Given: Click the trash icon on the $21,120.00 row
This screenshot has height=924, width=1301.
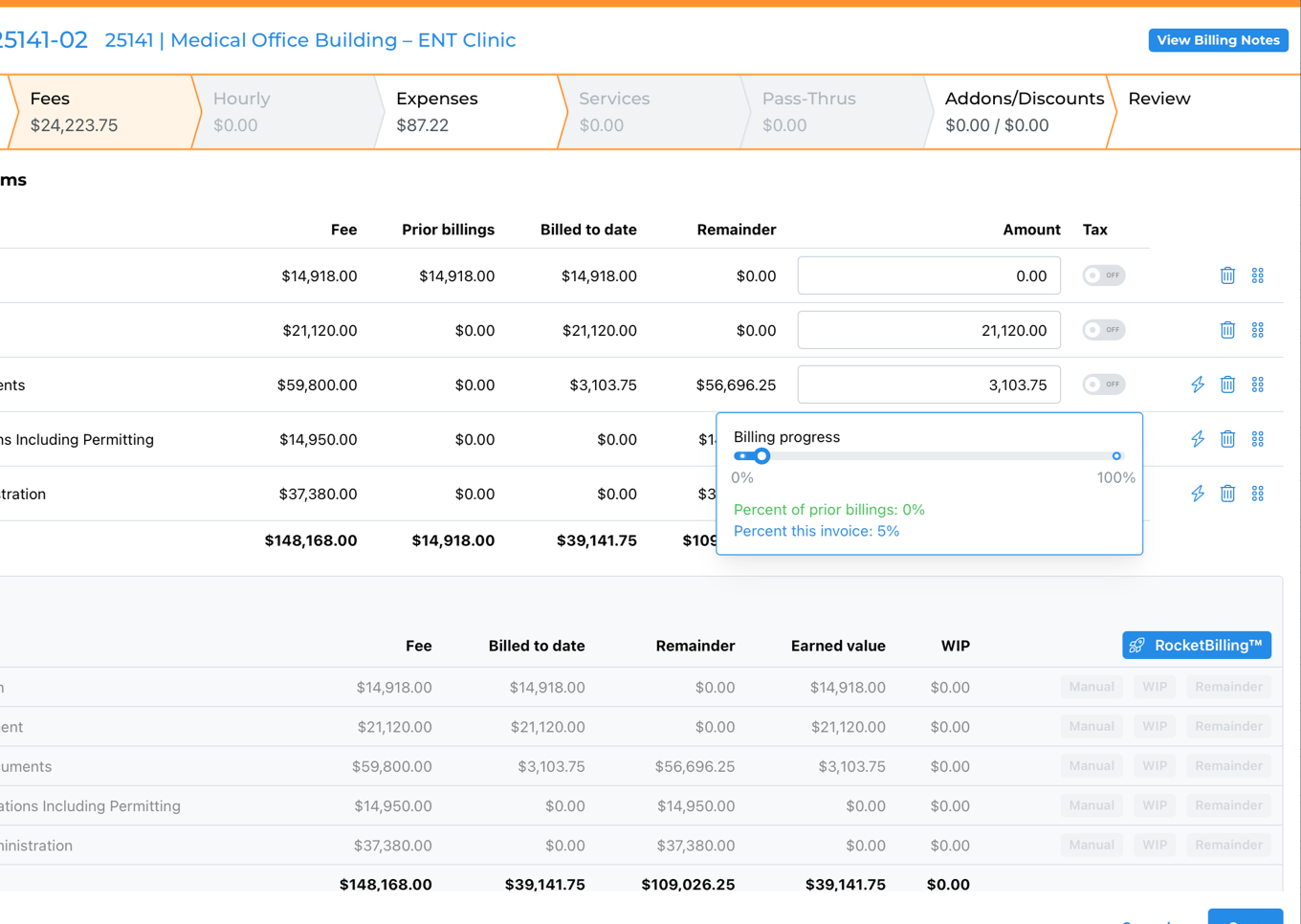Looking at the screenshot, I should (x=1227, y=330).
